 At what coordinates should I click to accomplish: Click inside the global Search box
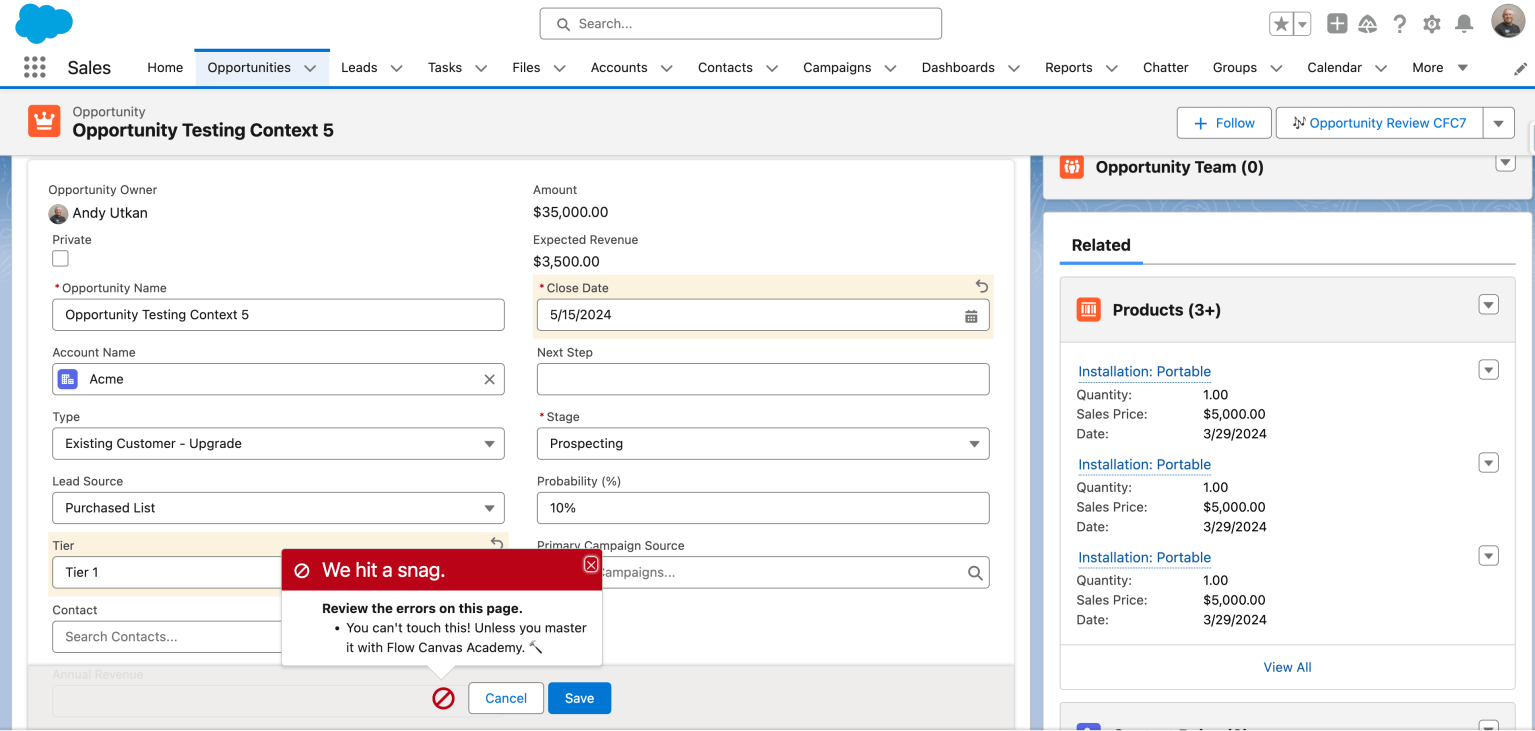[x=740, y=23]
